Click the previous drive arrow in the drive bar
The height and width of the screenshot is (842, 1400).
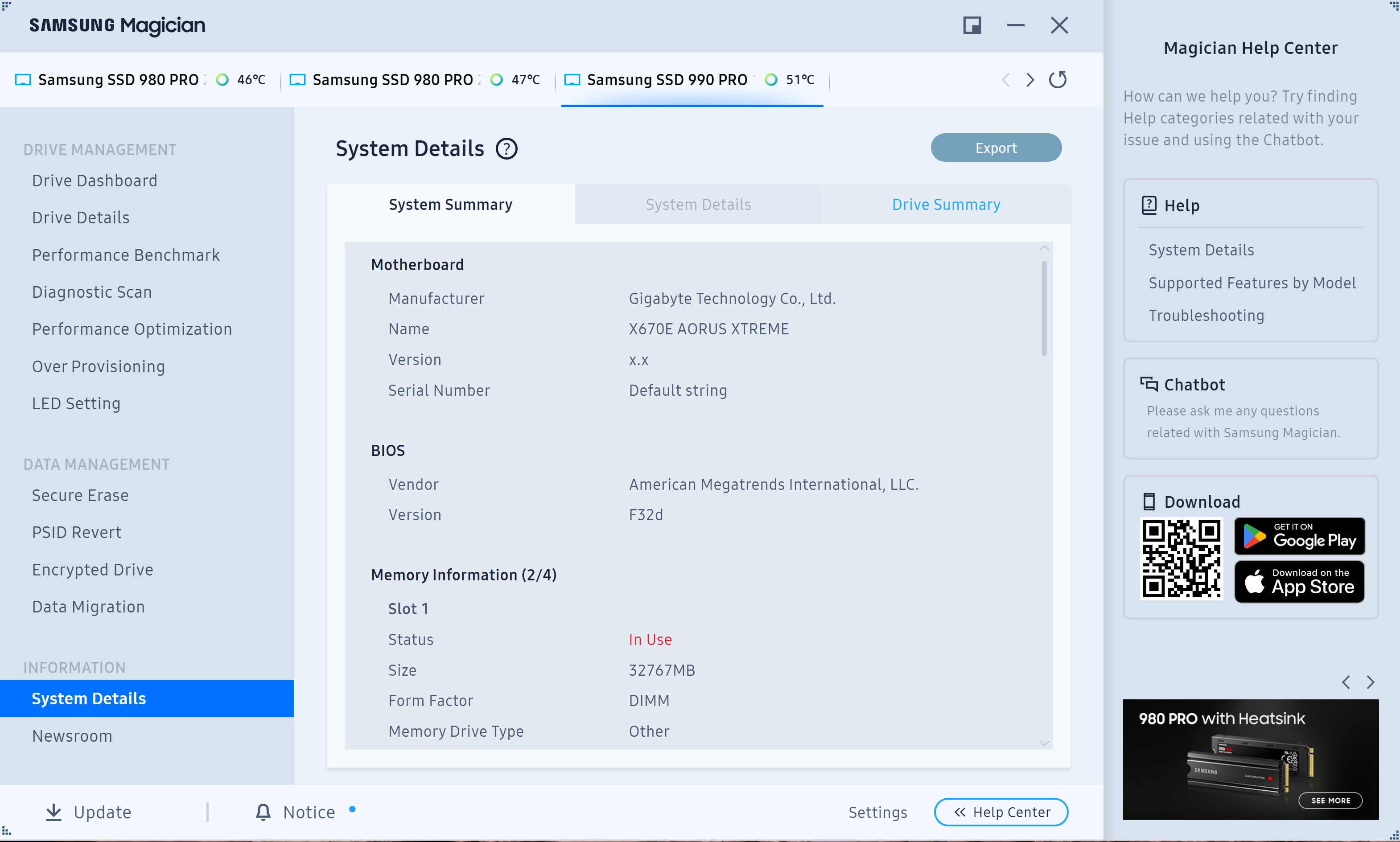point(1005,79)
